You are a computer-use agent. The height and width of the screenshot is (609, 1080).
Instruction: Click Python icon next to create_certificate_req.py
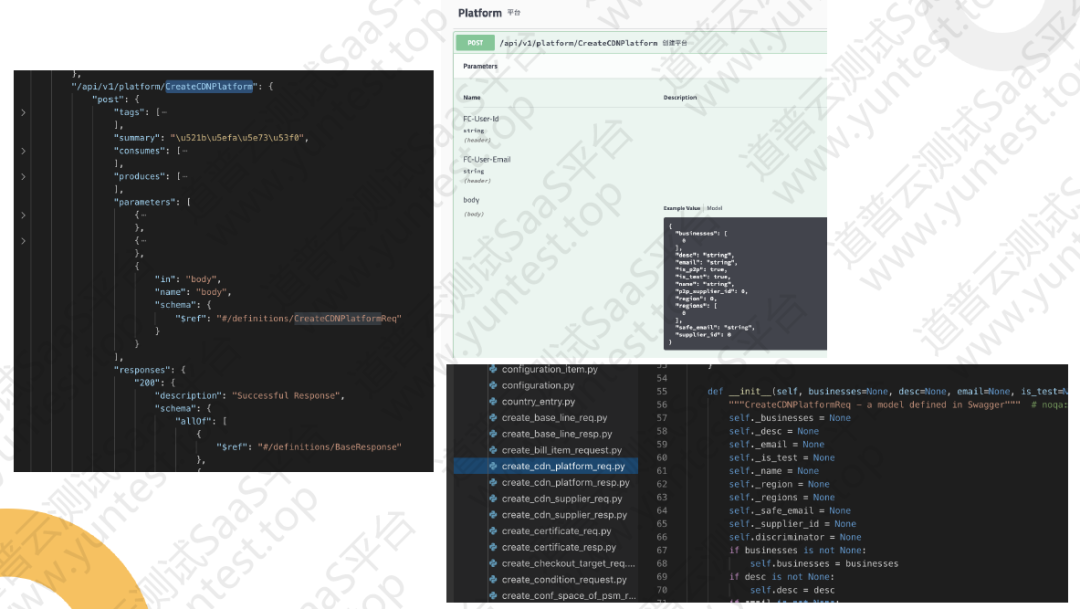coord(493,531)
